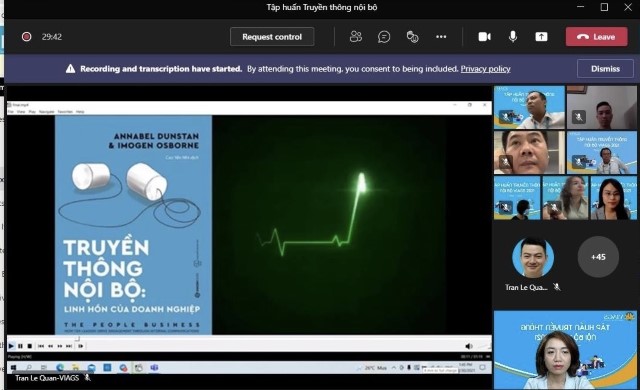The height and width of the screenshot is (390, 640).
Task: Toggle the camera on or off
Action: (484, 37)
